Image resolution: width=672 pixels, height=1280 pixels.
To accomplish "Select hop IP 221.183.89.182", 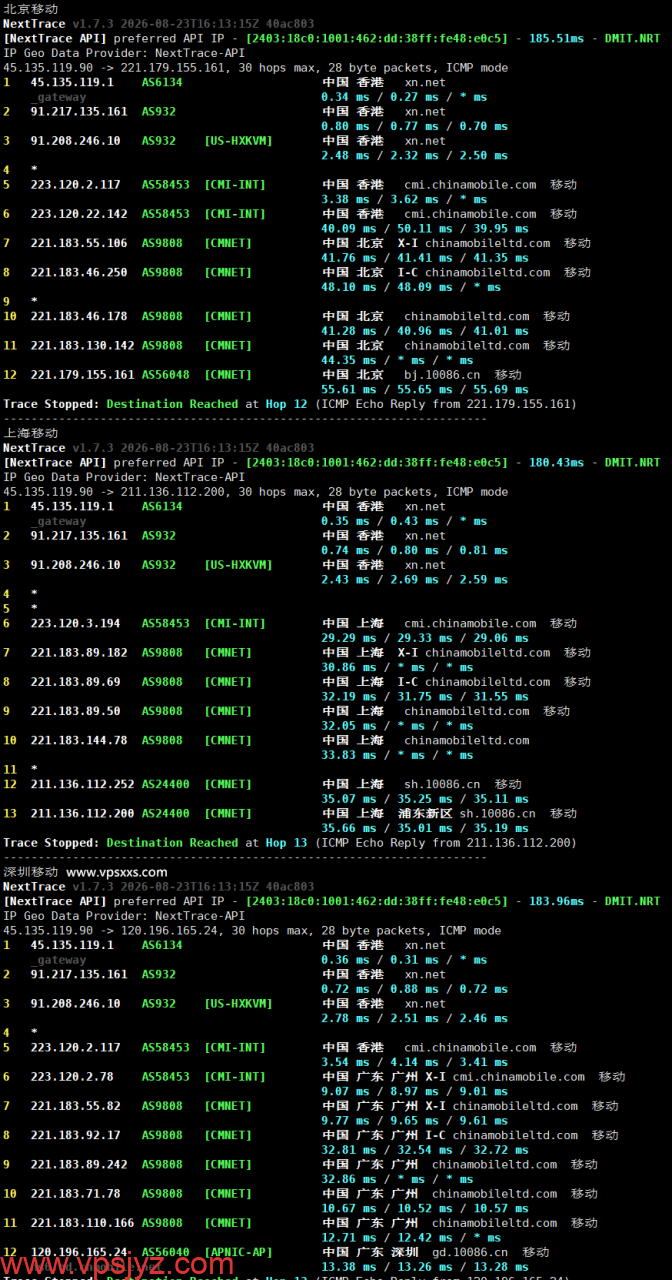I will [x=79, y=653].
